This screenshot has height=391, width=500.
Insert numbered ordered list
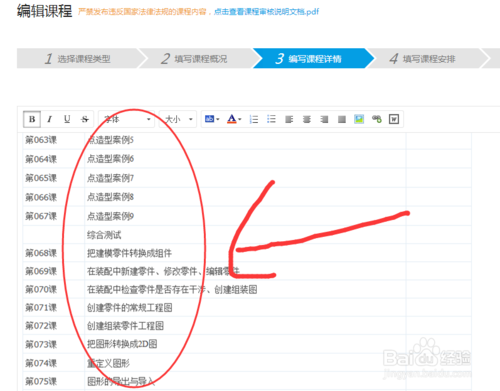(254, 119)
